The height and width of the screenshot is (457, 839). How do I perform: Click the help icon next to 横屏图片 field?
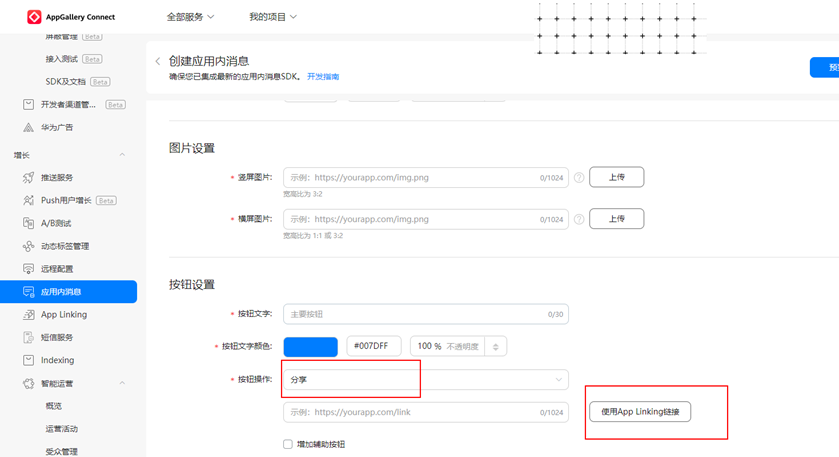point(579,219)
